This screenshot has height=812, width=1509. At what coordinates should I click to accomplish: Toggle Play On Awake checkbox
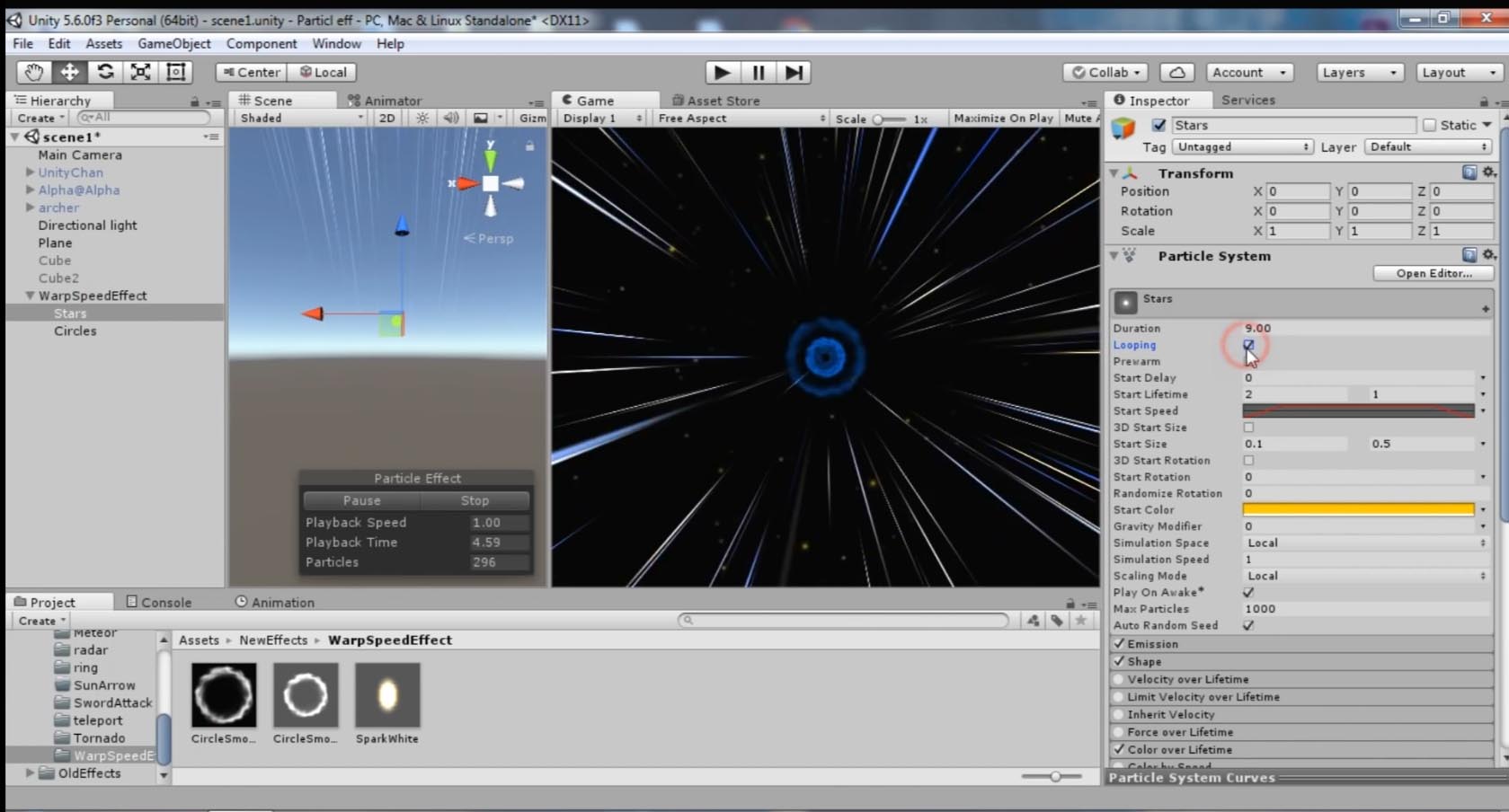click(x=1248, y=593)
